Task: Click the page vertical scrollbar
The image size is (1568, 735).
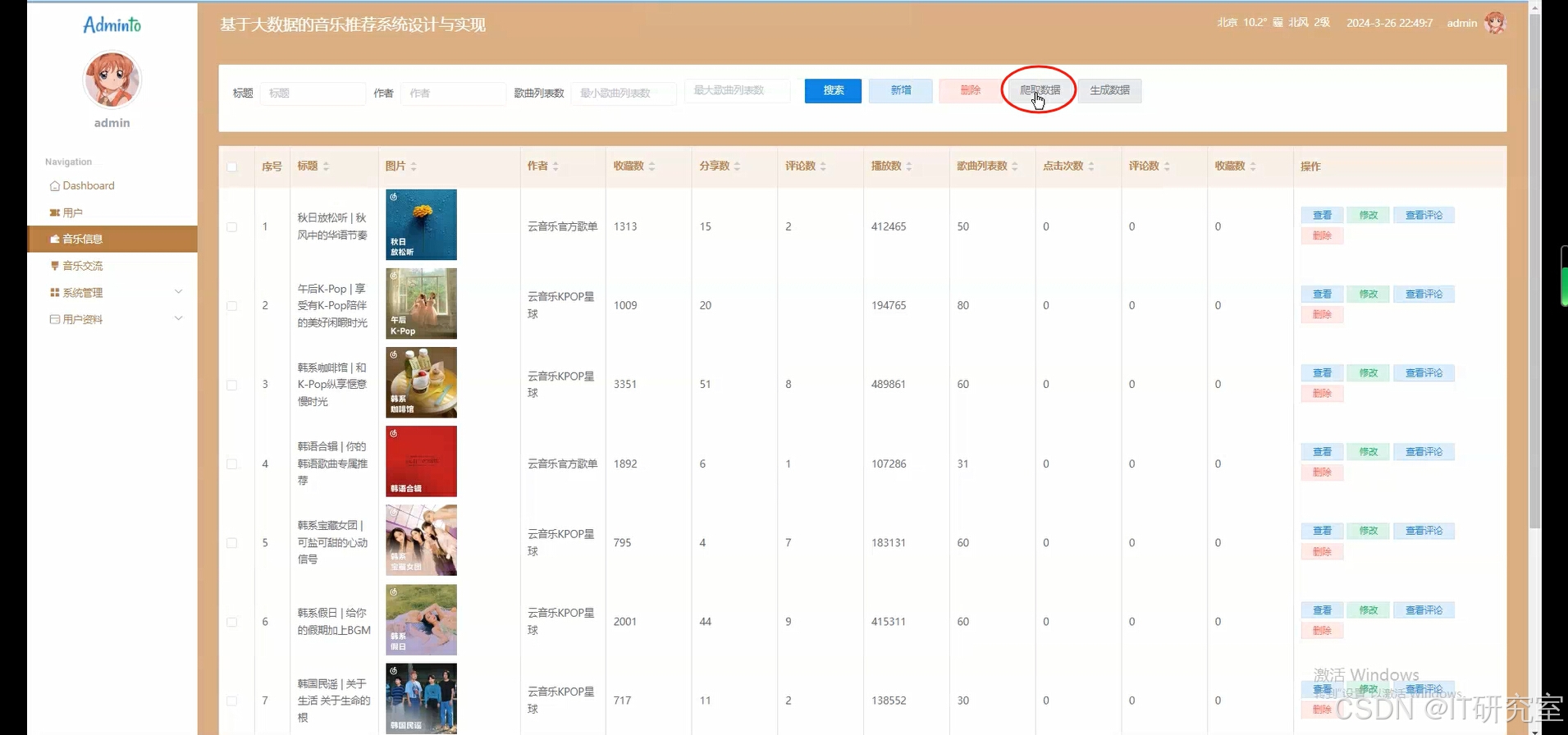Action: [1534, 271]
